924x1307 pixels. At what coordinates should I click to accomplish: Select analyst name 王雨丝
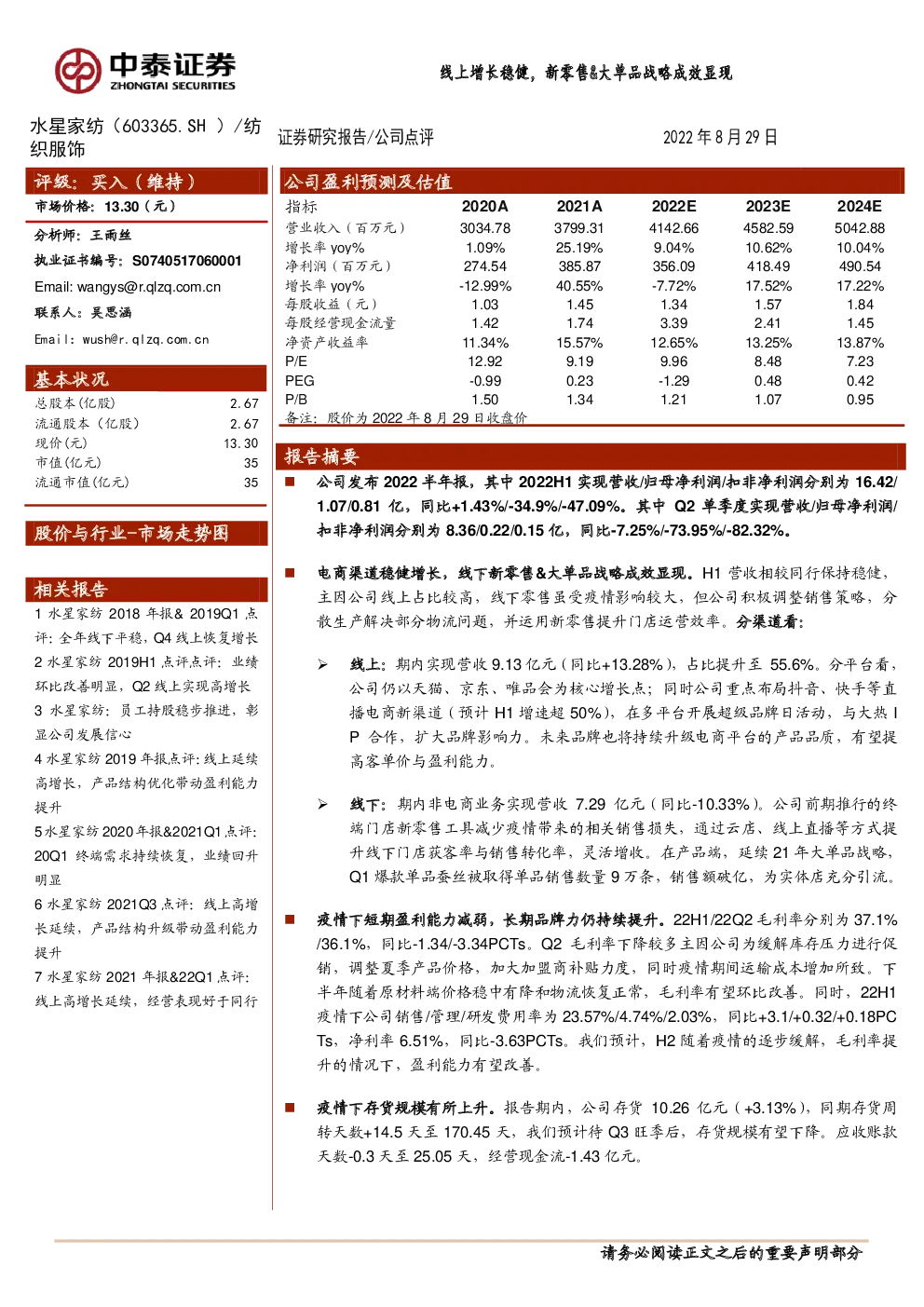pos(111,236)
